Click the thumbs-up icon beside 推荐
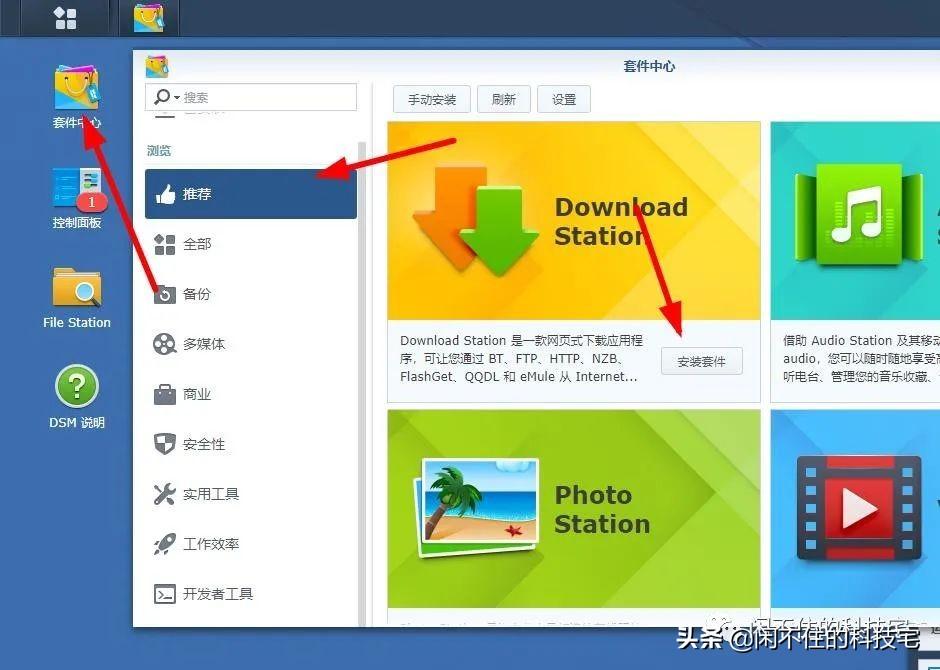 click(x=165, y=194)
